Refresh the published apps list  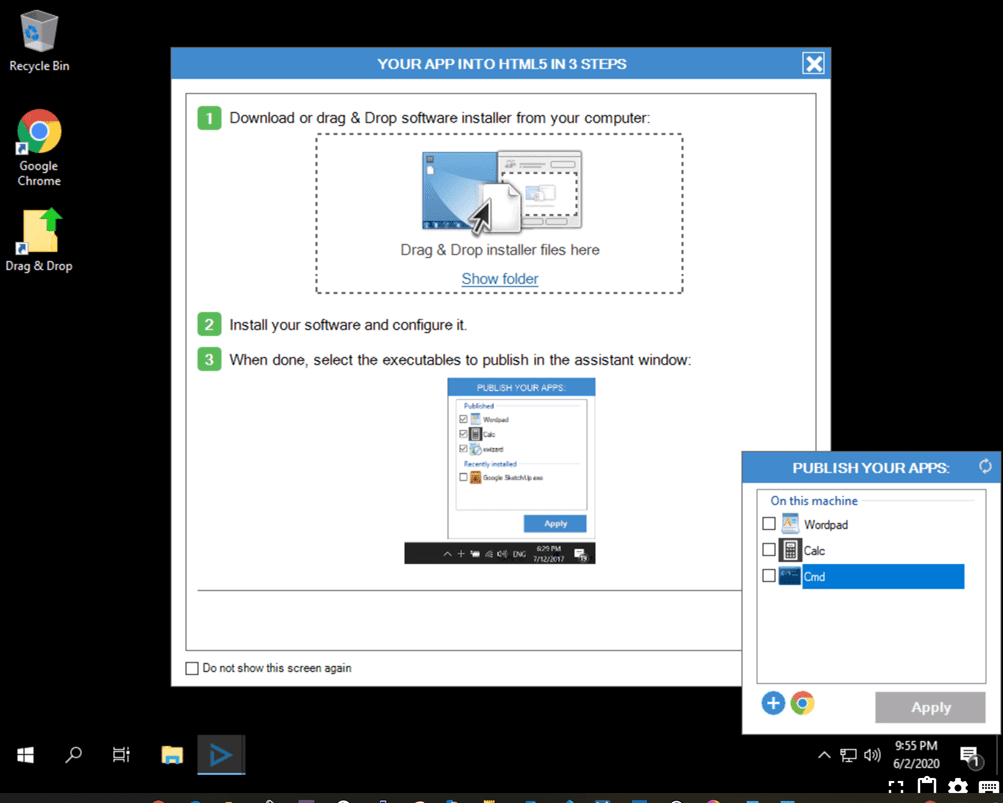[x=985, y=466]
